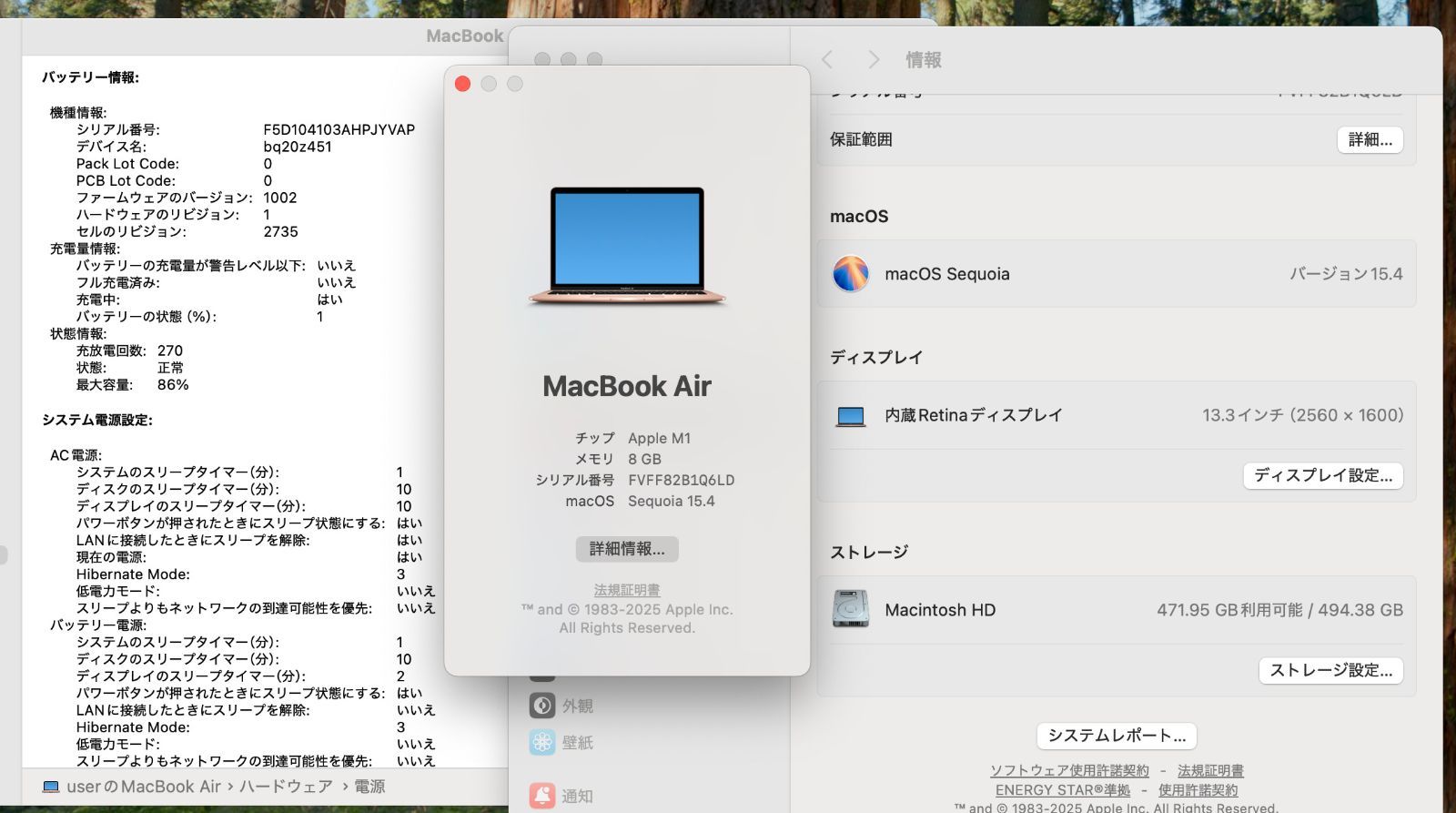The width and height of the screenshot is (1456, 813).
Task: Click the ストレージ section heading
Action: (x=869, y=552)
